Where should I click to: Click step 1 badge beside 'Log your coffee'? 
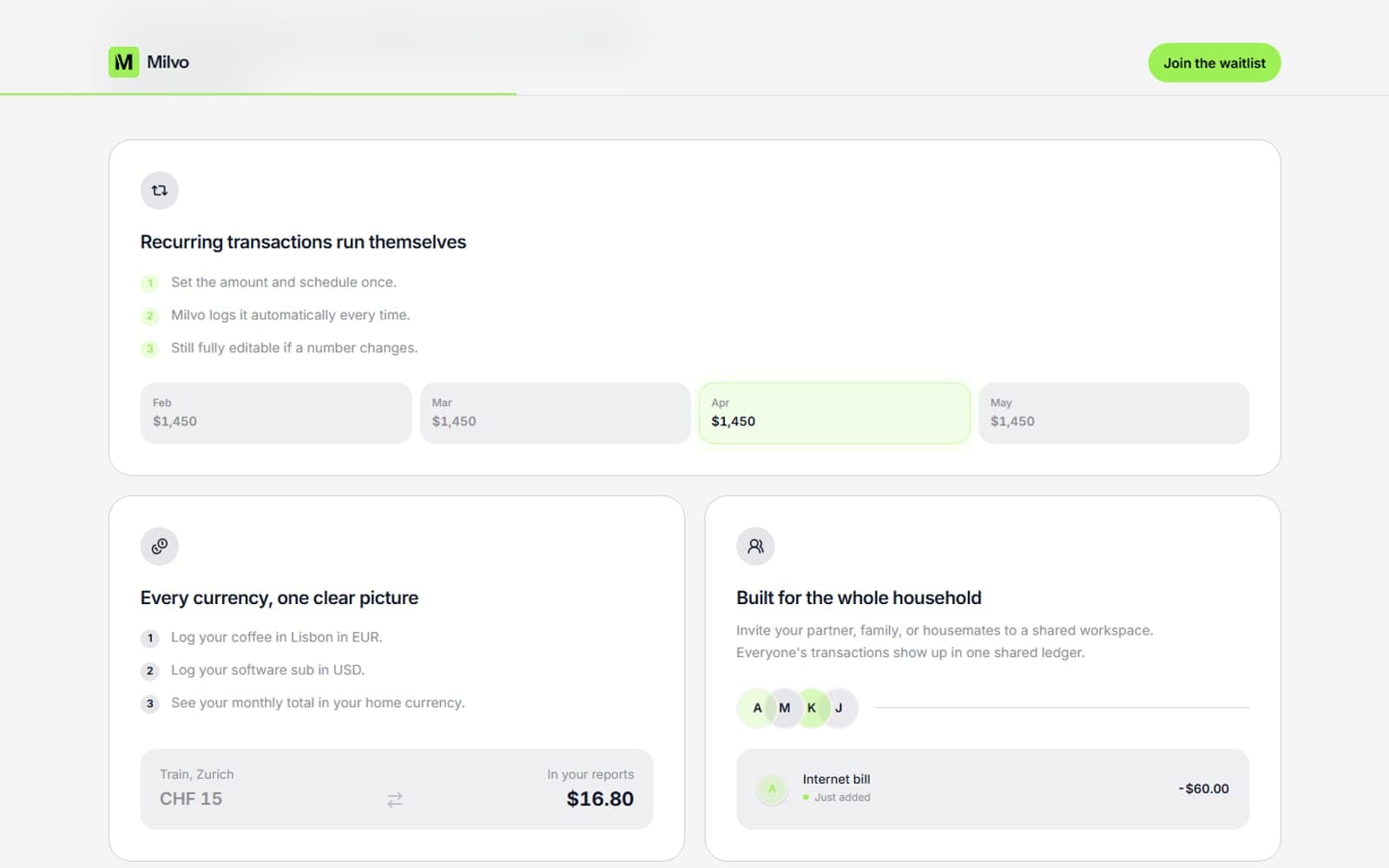pos(150,638)
